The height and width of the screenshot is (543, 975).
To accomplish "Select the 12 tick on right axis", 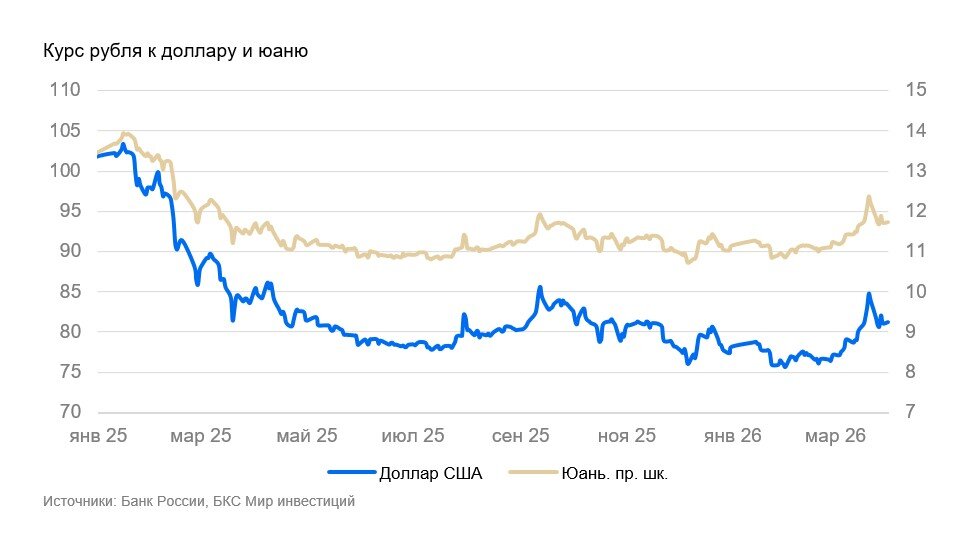I will tap(916, 211).
